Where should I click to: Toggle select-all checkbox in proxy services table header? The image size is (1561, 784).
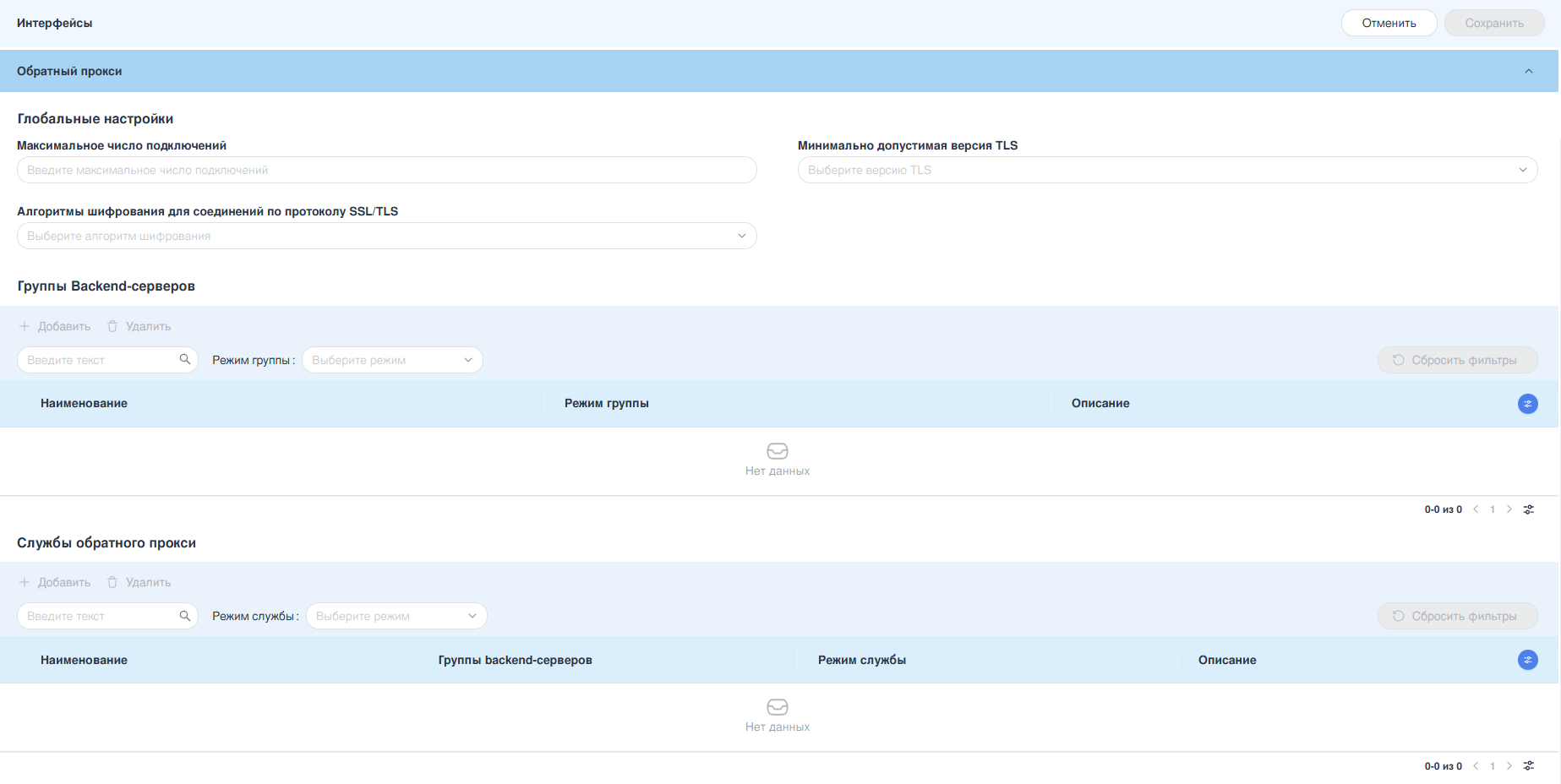(24, 660)
